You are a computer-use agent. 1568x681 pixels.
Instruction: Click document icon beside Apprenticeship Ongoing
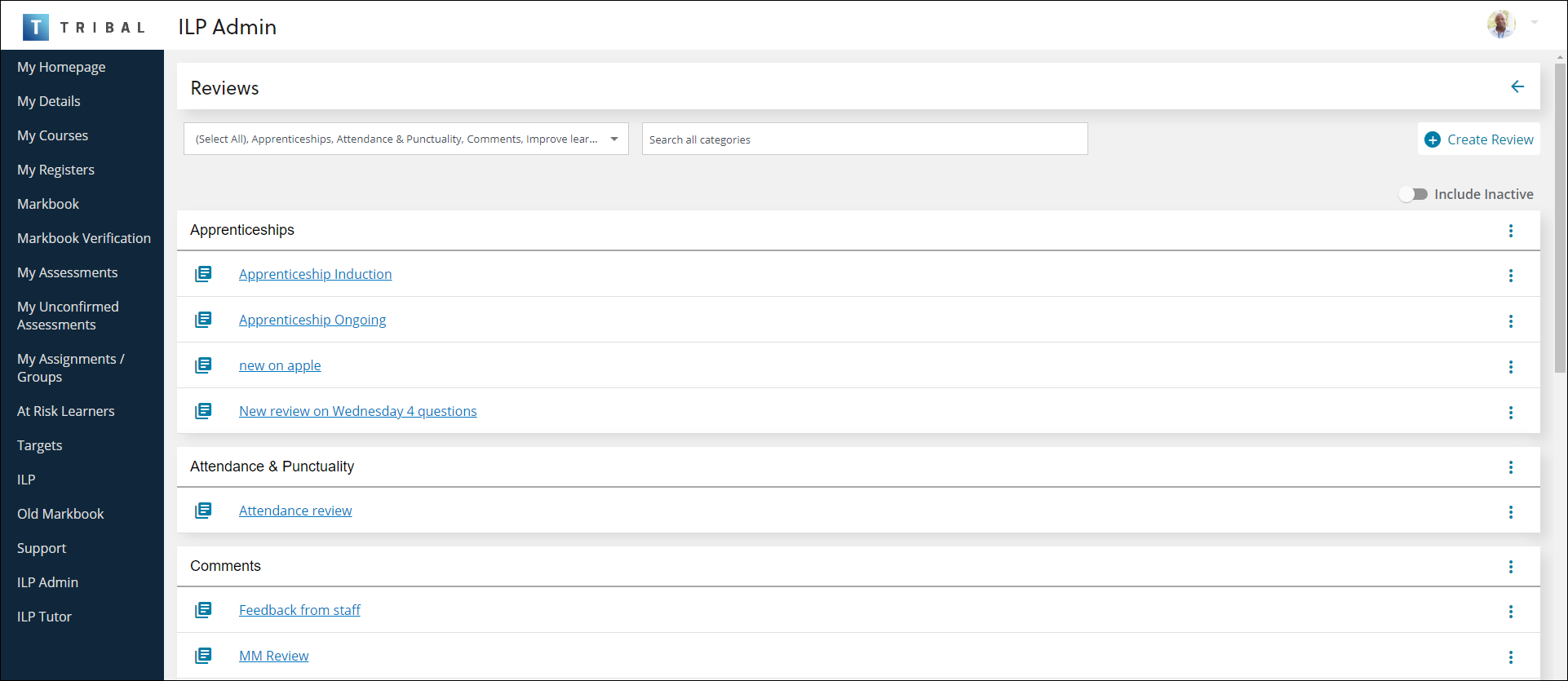[x=203, y=320]
